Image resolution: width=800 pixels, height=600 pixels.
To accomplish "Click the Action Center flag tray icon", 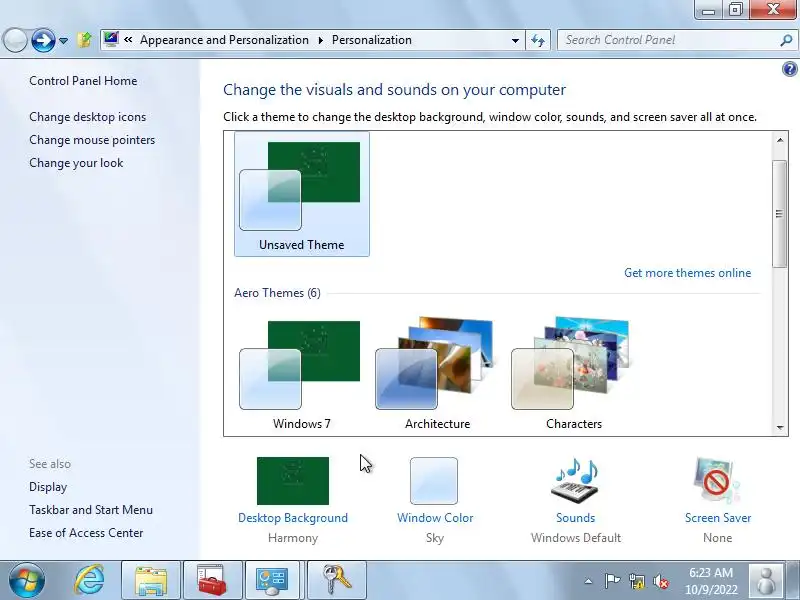I will pos(612,581).
